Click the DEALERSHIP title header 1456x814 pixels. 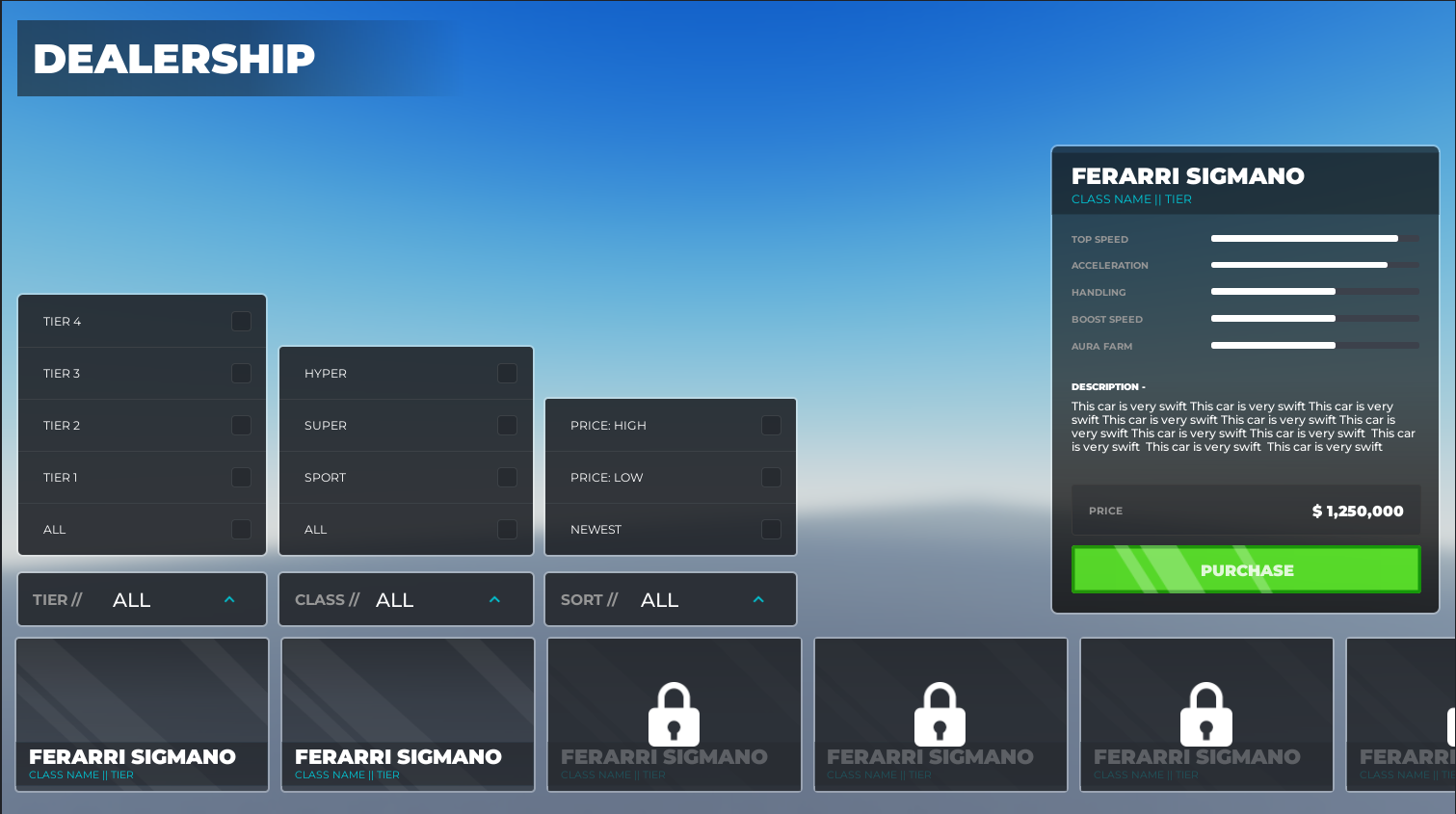click(x=174, y=59)
